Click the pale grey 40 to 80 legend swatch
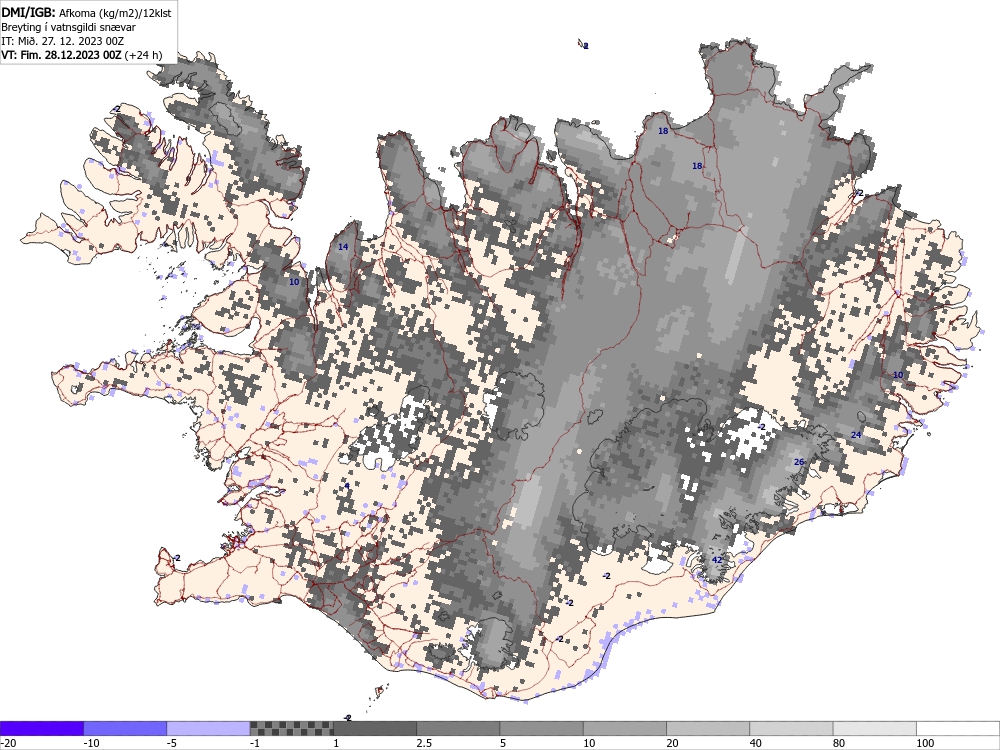 click(791, 728)
